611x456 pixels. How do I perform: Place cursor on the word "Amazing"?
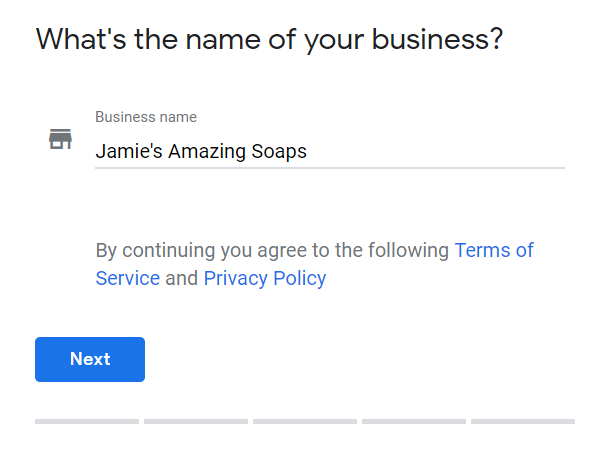[x=206, y=152]
